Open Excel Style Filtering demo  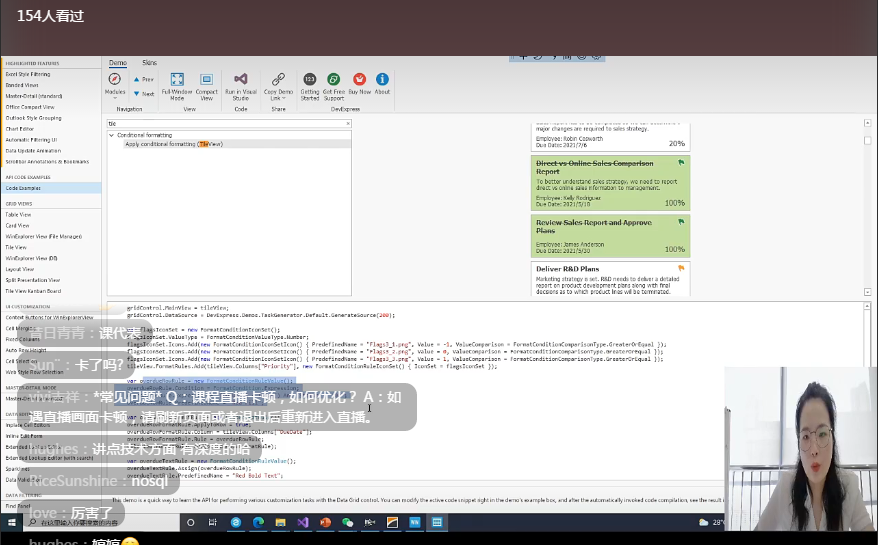click(x=28, y=74)
